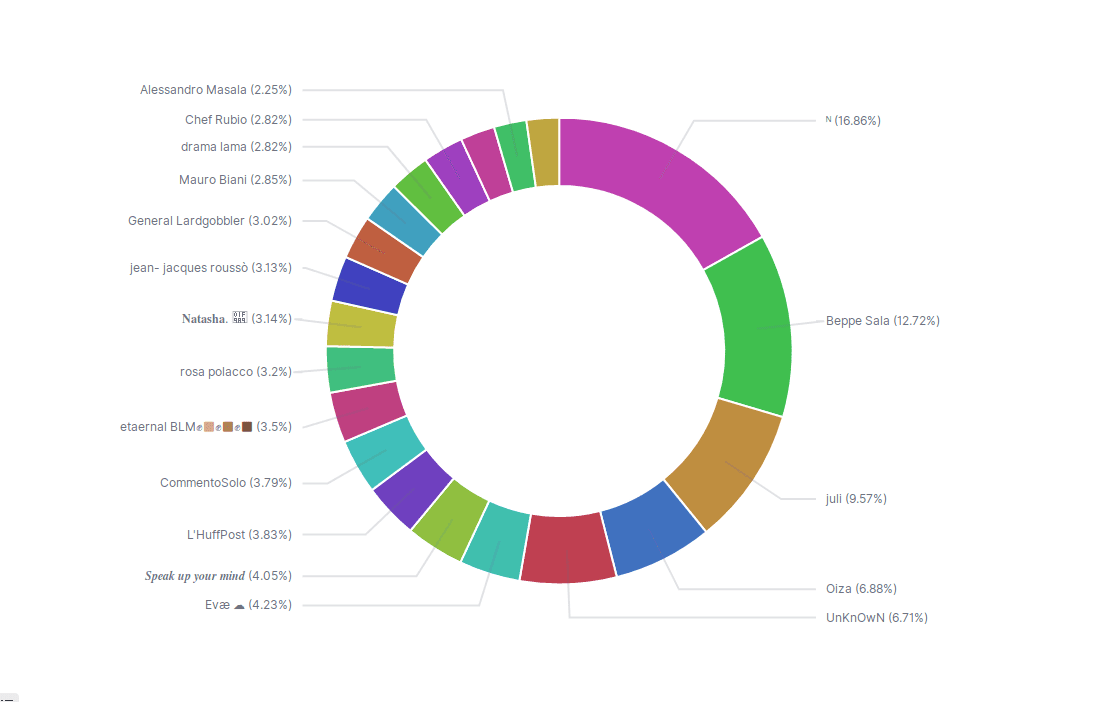The width and height of the screenshot is (1118, 702).
Task: Click the tan juli slice of the donut
Action: coord(726,461)
